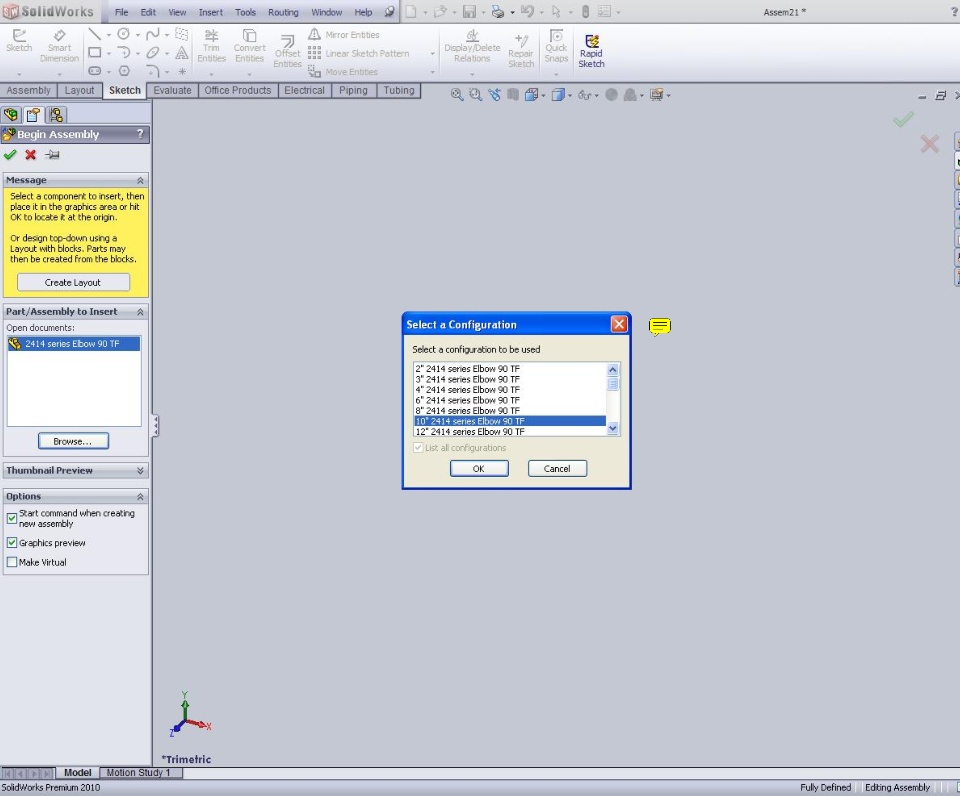Click the Create Layout button
The height and width of the screenshot is (796, 960).
click(x=73, y=282)
